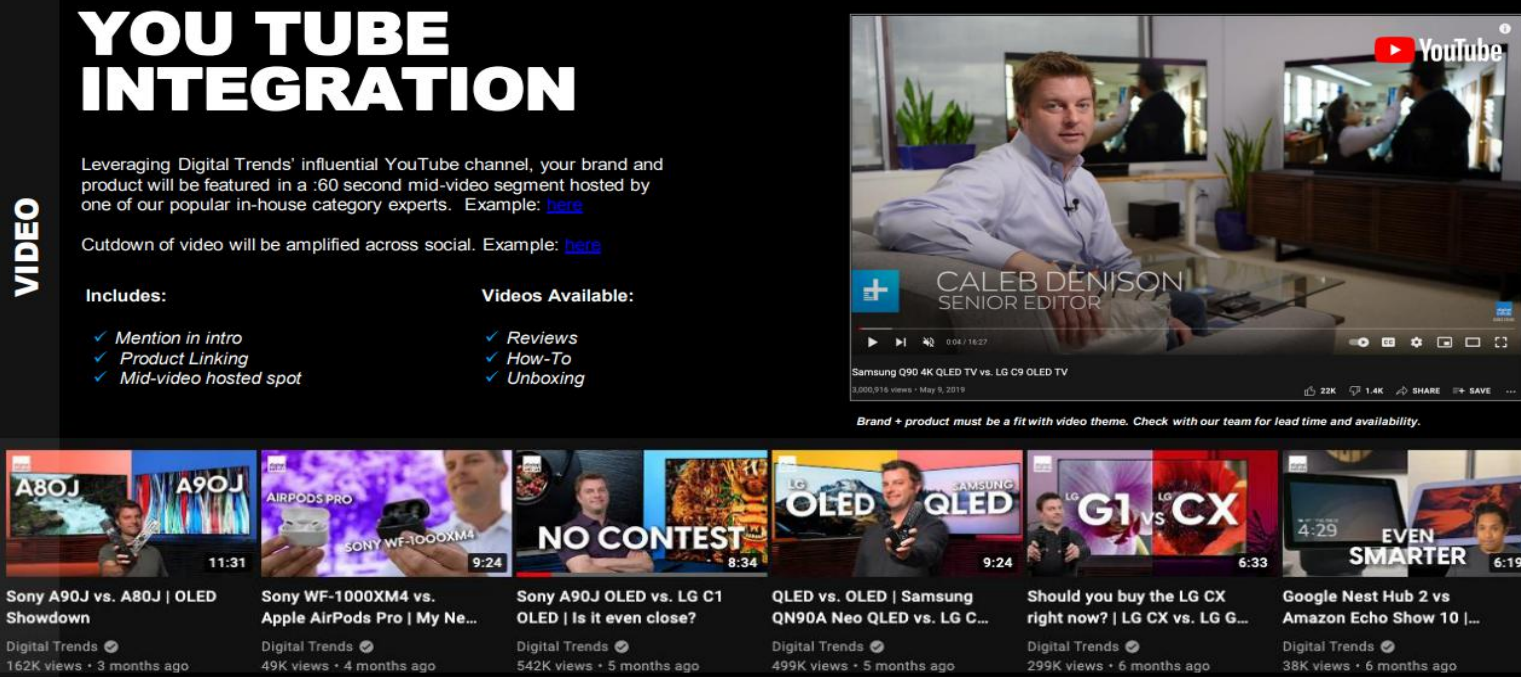1521x677 pixels.
Task: Like the video with 22K likes
Action: click(1319, 391)
